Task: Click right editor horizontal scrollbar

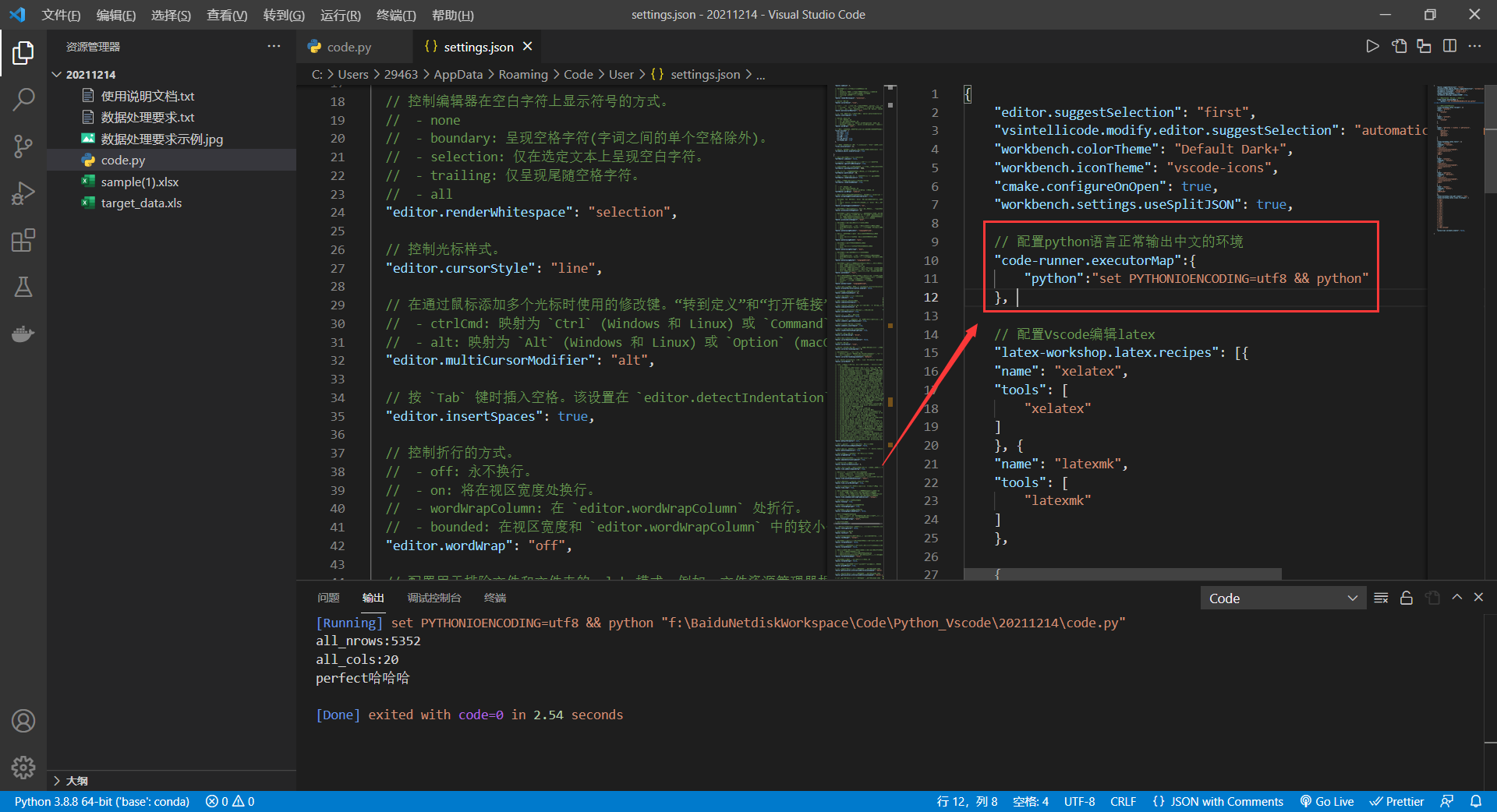Action: point(1123,574)
